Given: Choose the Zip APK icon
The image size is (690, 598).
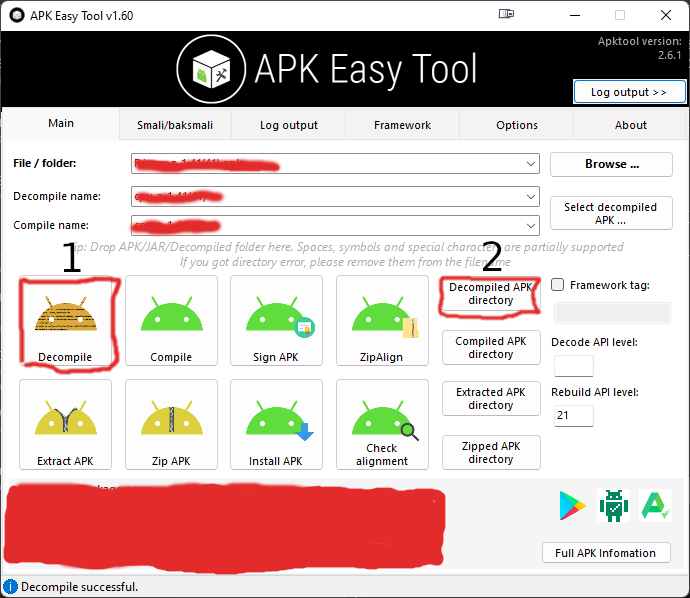Looking at the screenshot, I should pyautogui.click(x=171, y=425).
